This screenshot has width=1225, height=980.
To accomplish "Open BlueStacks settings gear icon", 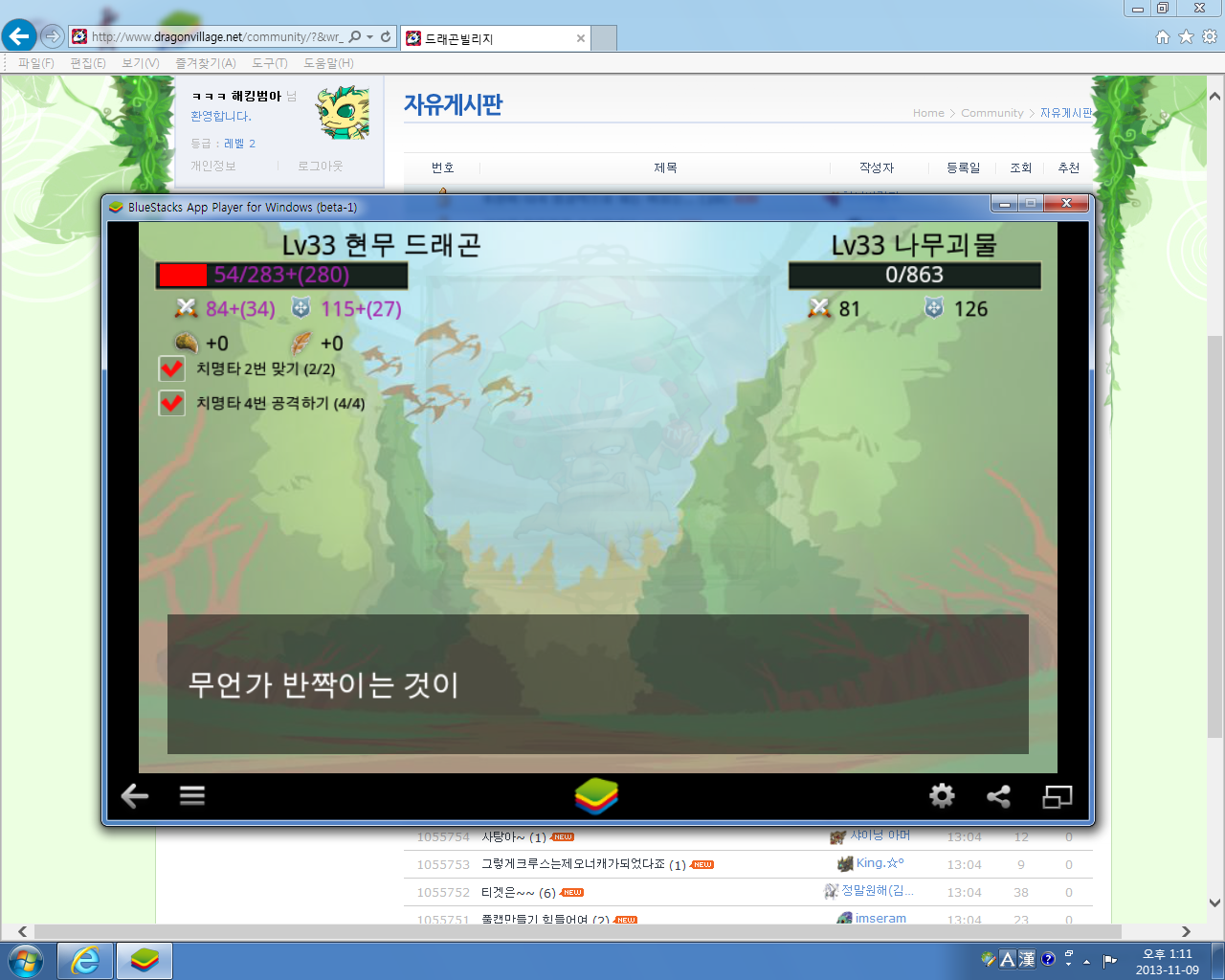I will (x=942, y=795).
